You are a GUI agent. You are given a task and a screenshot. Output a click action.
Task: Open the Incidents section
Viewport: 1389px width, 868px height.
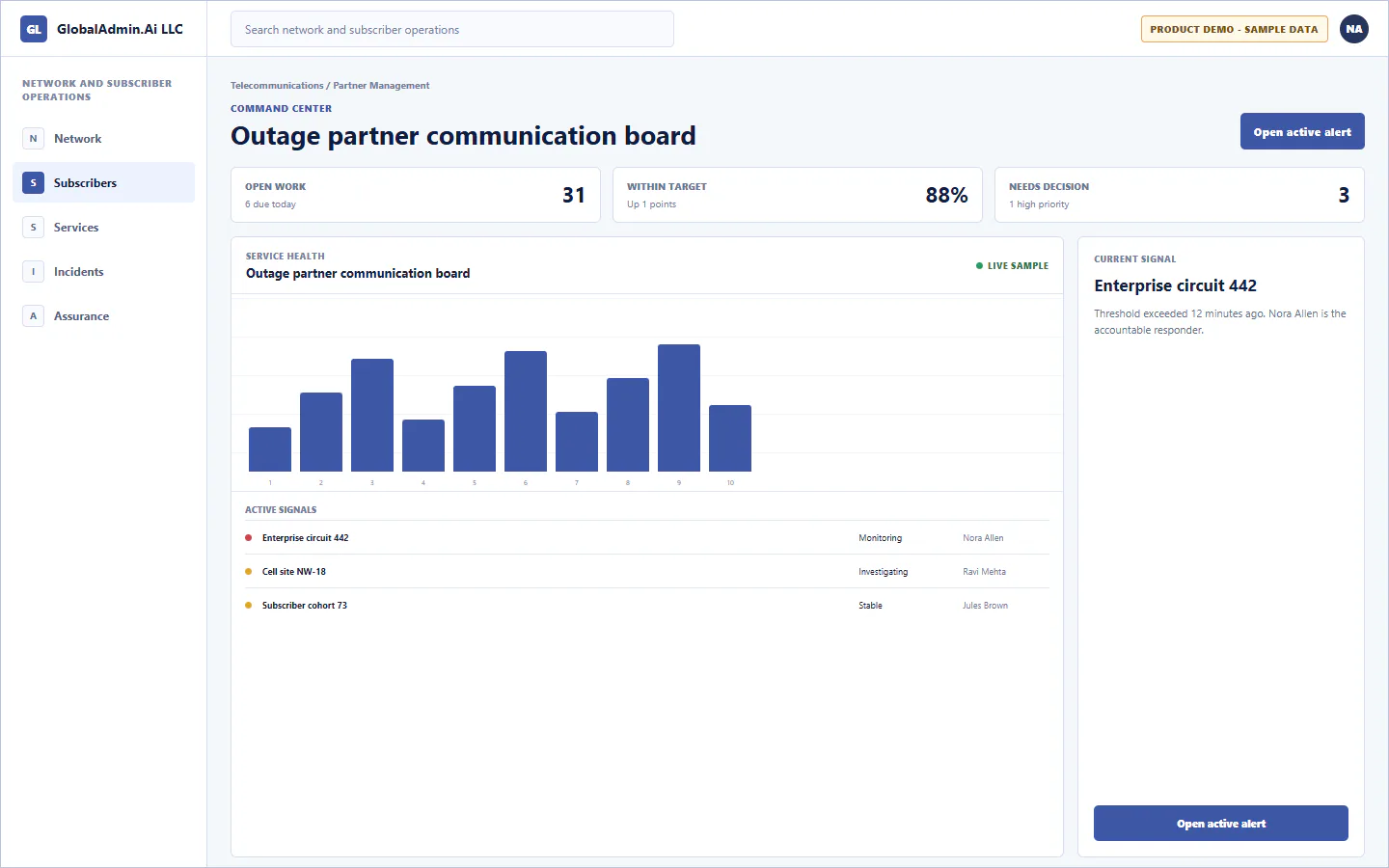[x=104, y=272]
